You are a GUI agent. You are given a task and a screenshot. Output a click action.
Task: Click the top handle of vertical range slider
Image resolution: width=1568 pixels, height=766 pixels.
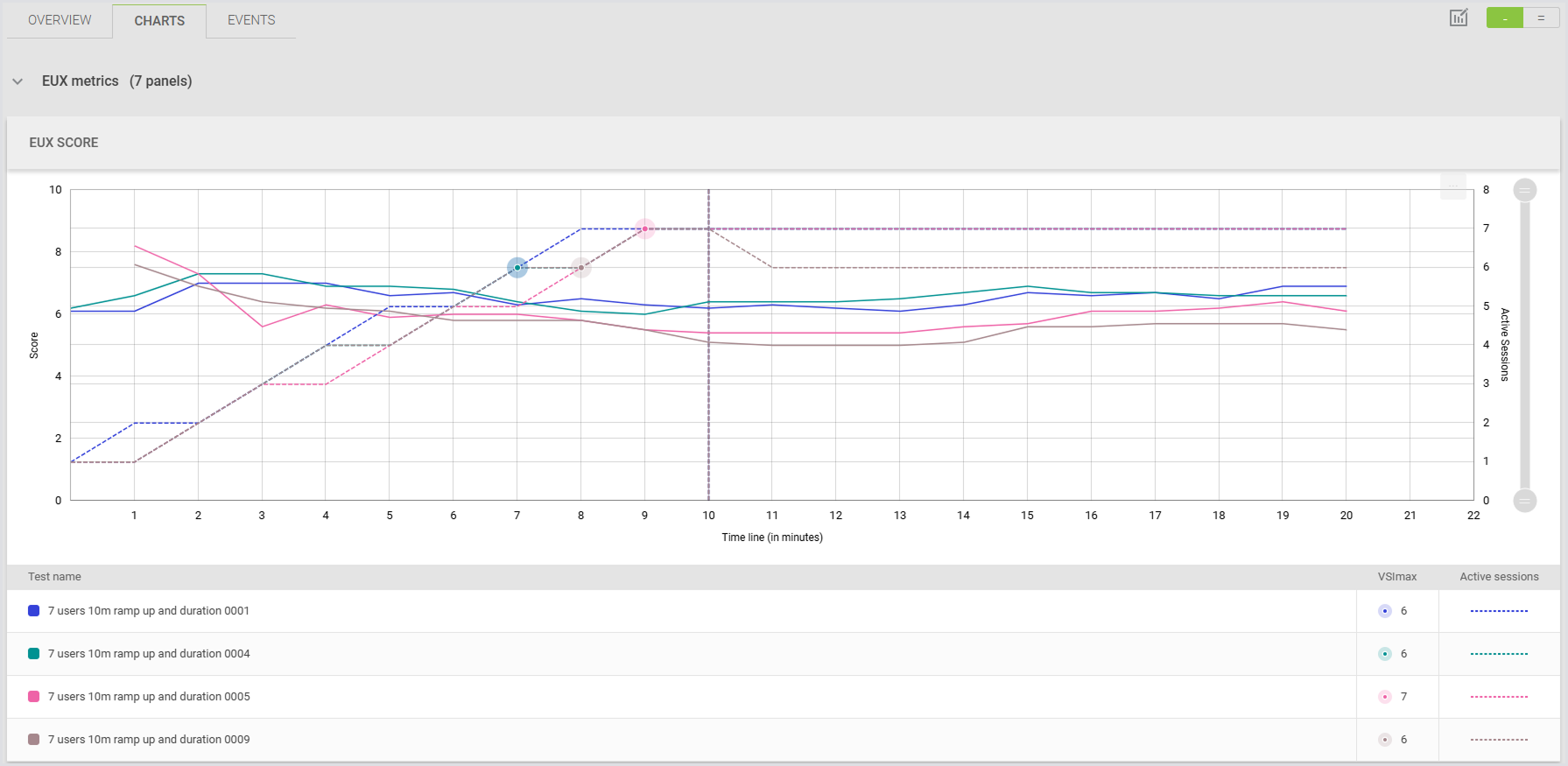1524,190
